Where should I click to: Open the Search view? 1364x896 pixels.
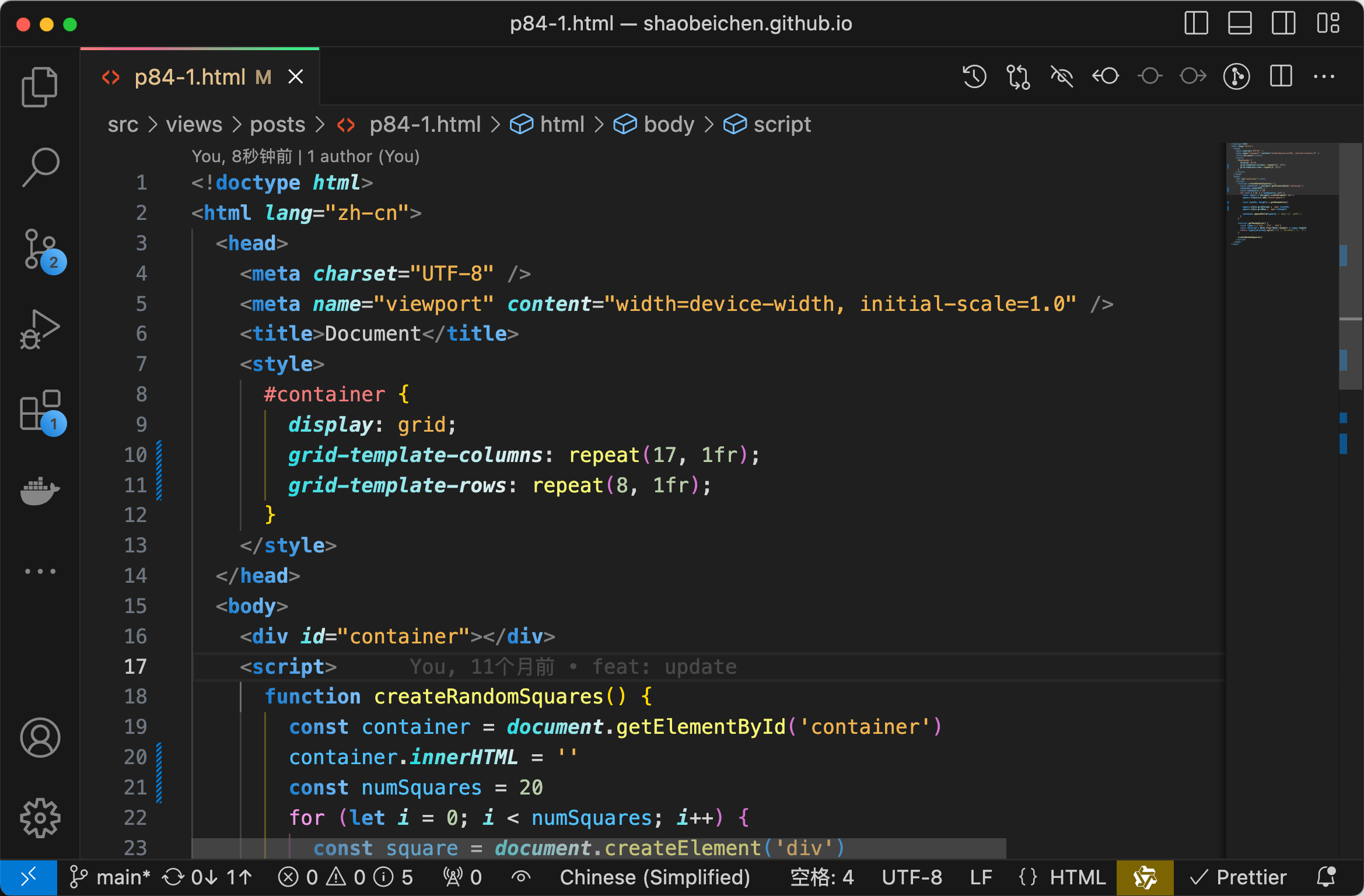point(39,167)
